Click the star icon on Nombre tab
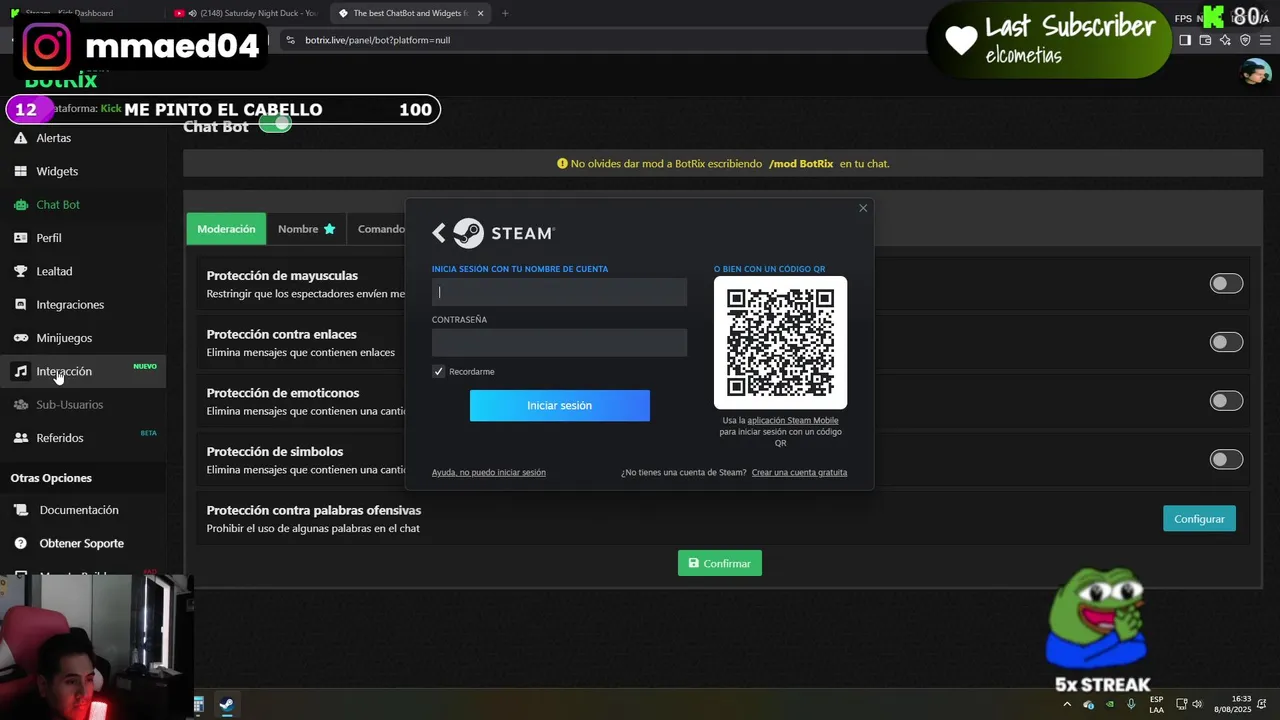1280x720 pixels. (x=329, y=229)
